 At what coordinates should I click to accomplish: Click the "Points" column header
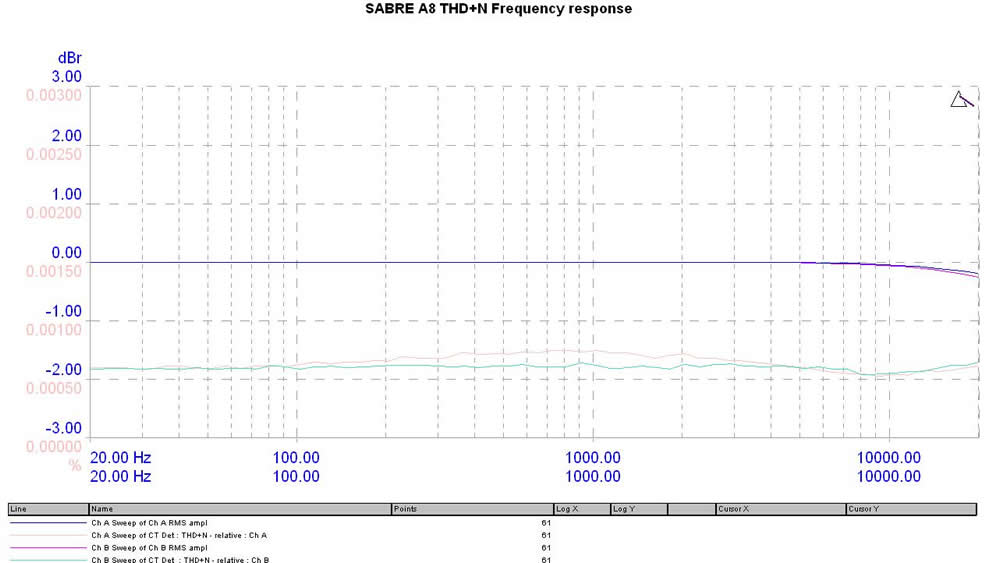472,509
